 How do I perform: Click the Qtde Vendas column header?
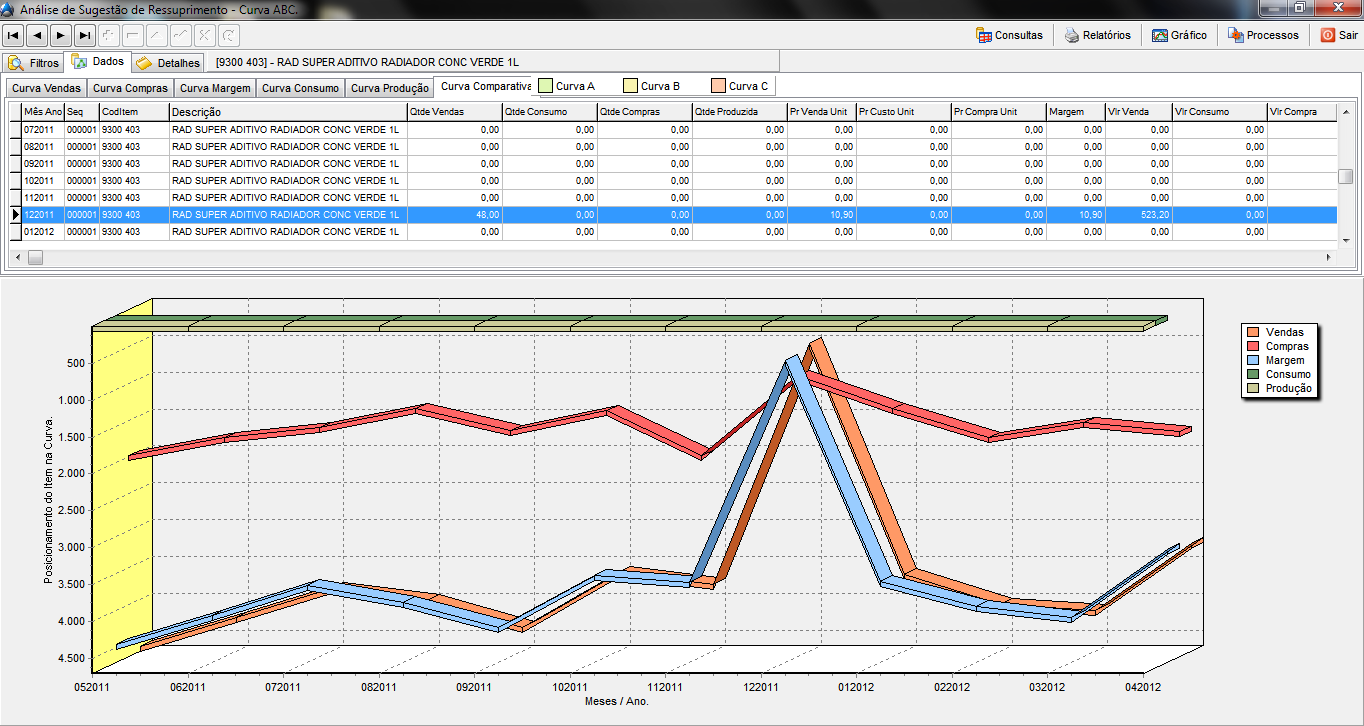tap(454, 112)
